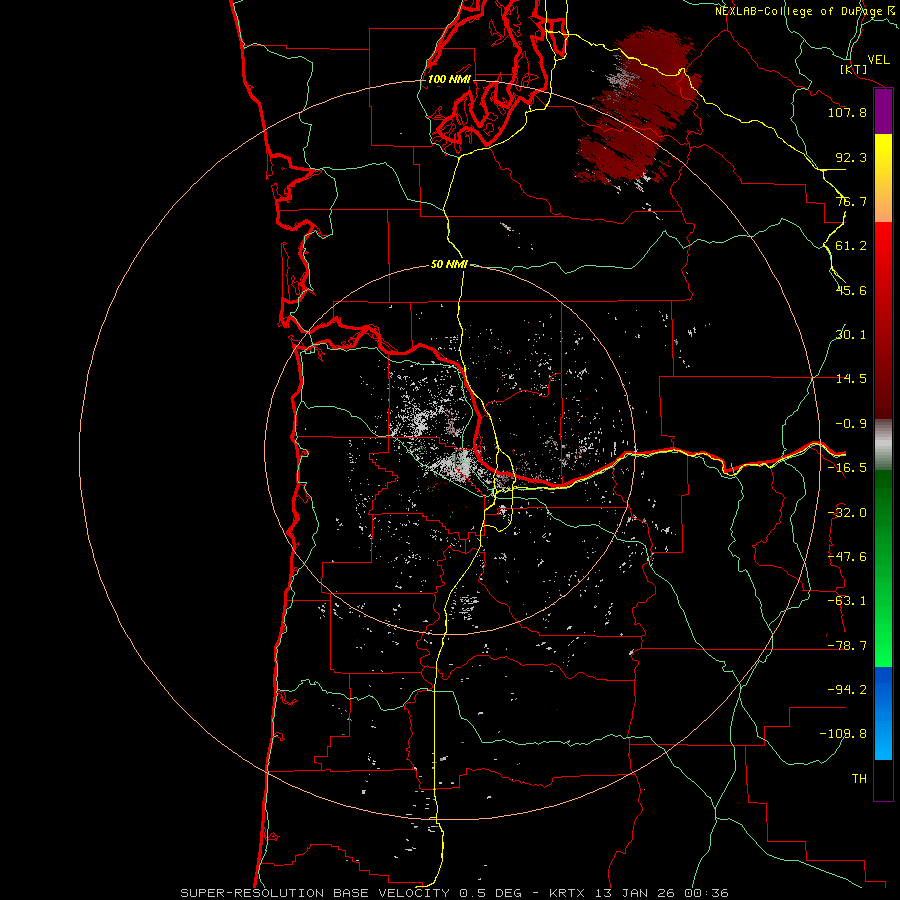Click the TH legend label
Screen dimensions: 900x900
[x=859, y=779]
